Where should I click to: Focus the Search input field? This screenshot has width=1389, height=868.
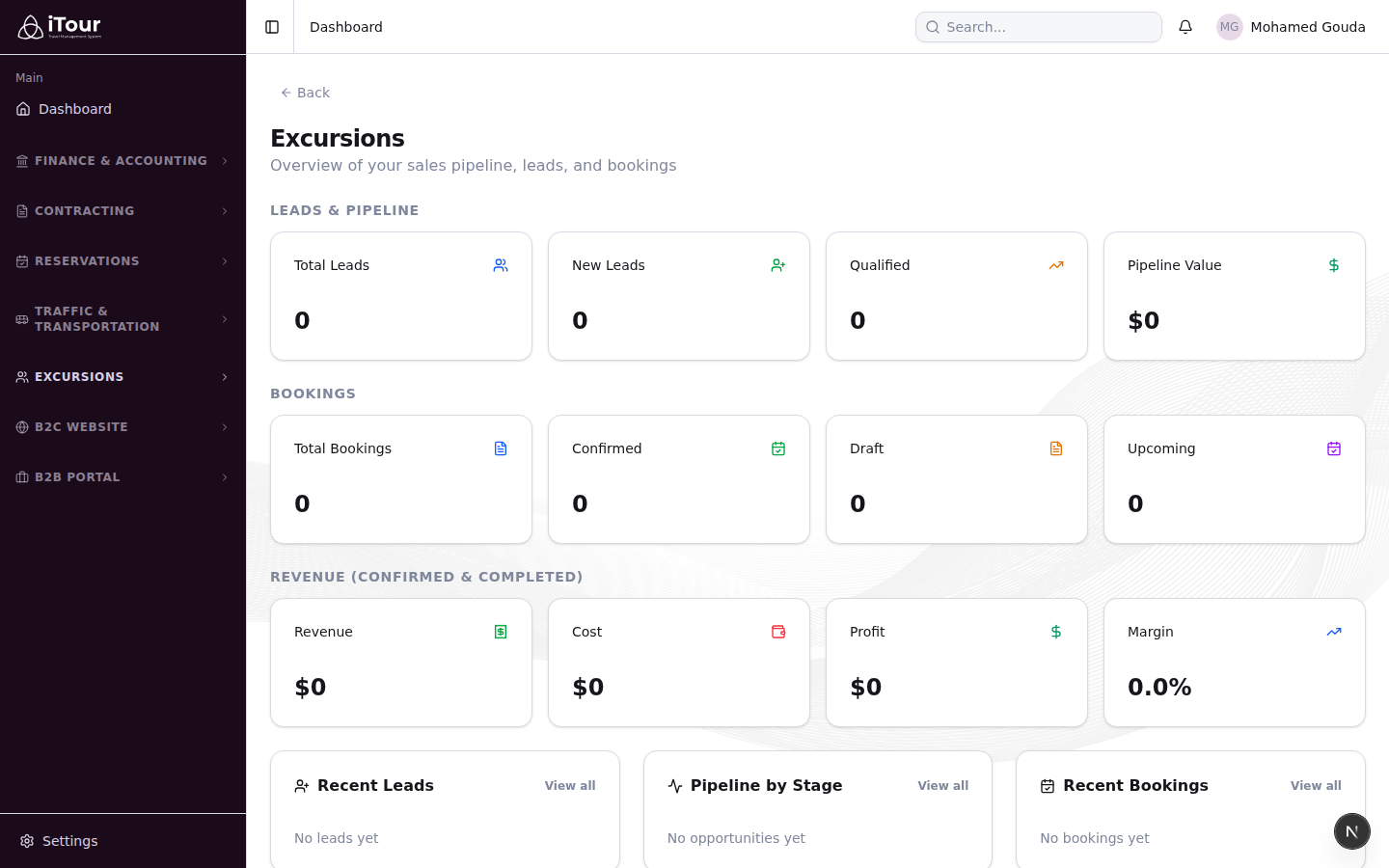click(x=1039, y=27)
